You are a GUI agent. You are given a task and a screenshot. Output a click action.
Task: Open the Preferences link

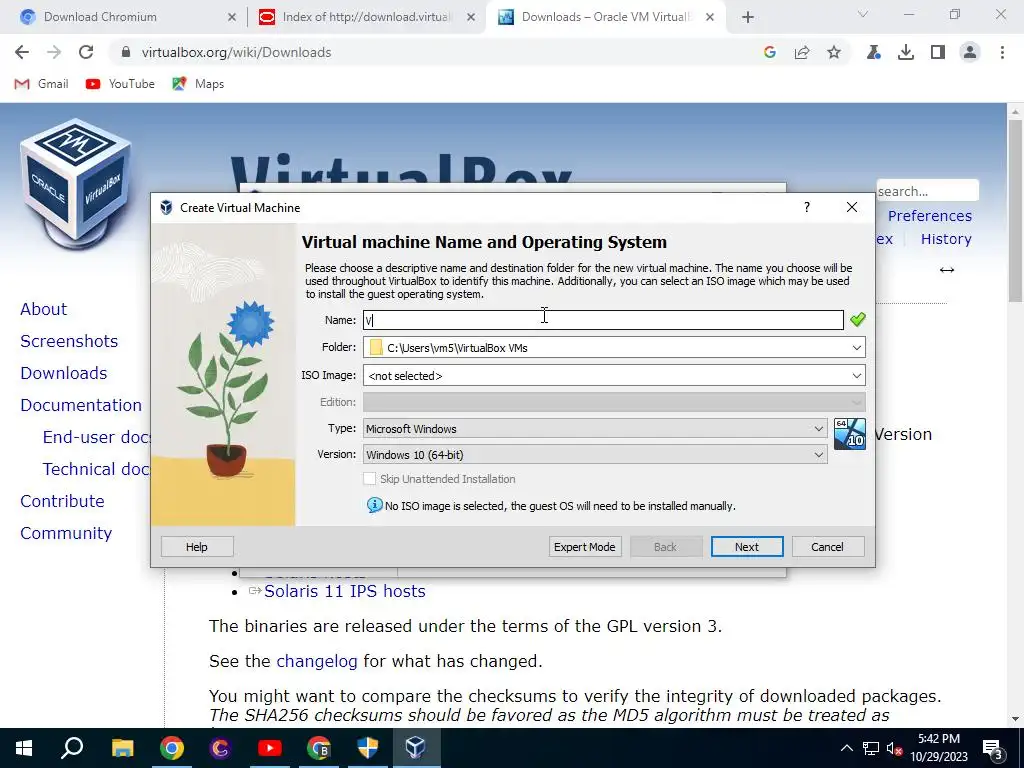[930, 216]
